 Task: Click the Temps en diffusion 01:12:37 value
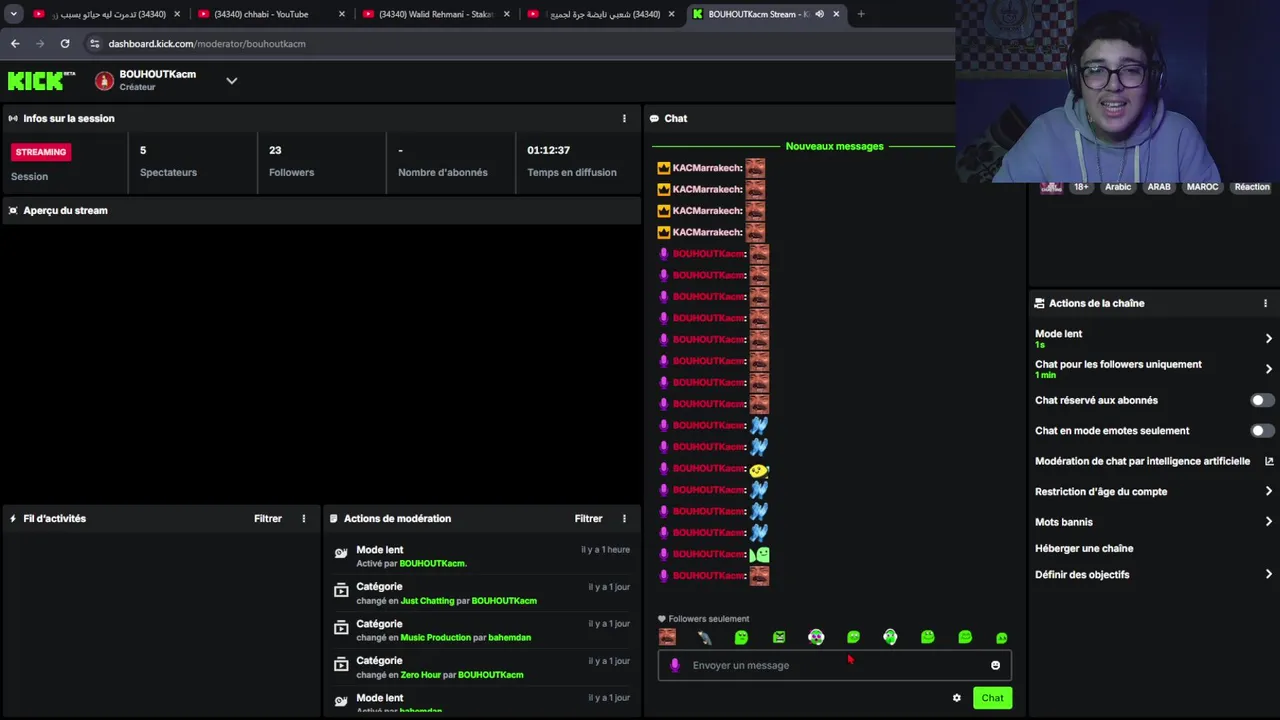549,150
